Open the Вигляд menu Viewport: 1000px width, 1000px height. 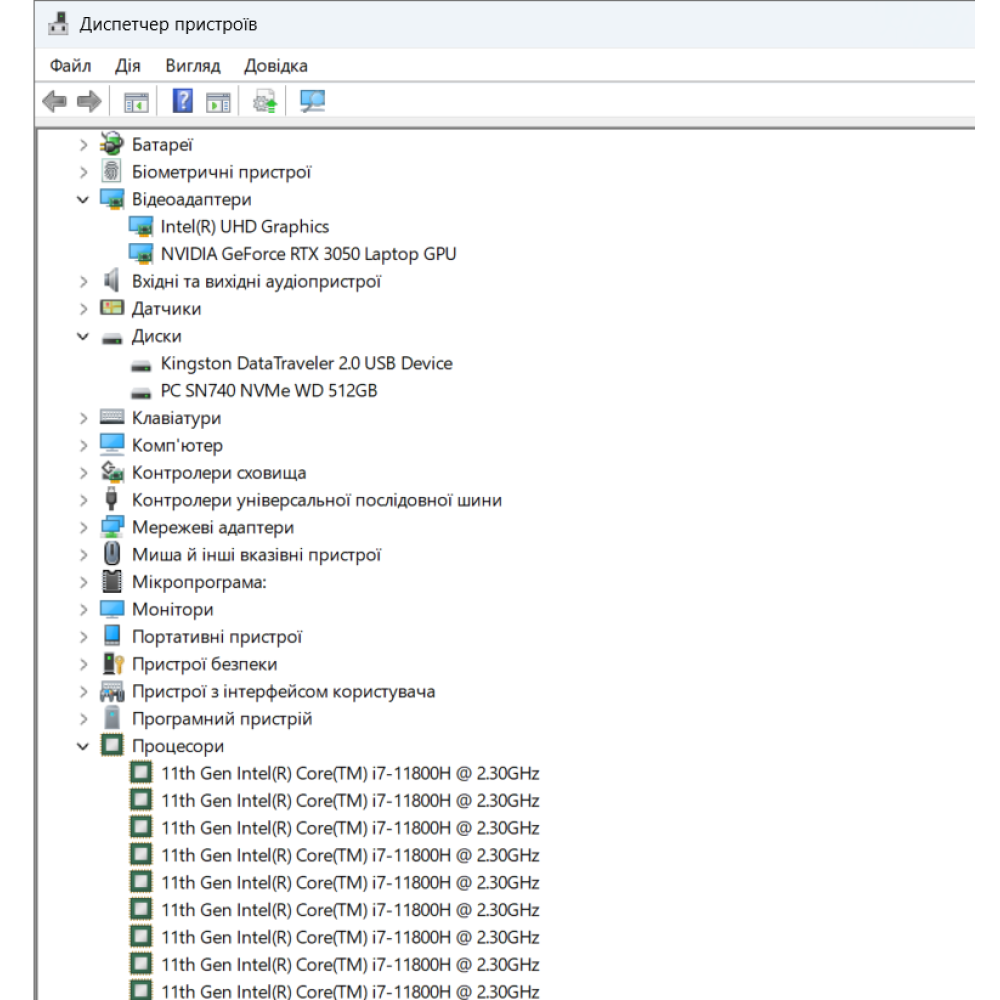coord(193,66)
